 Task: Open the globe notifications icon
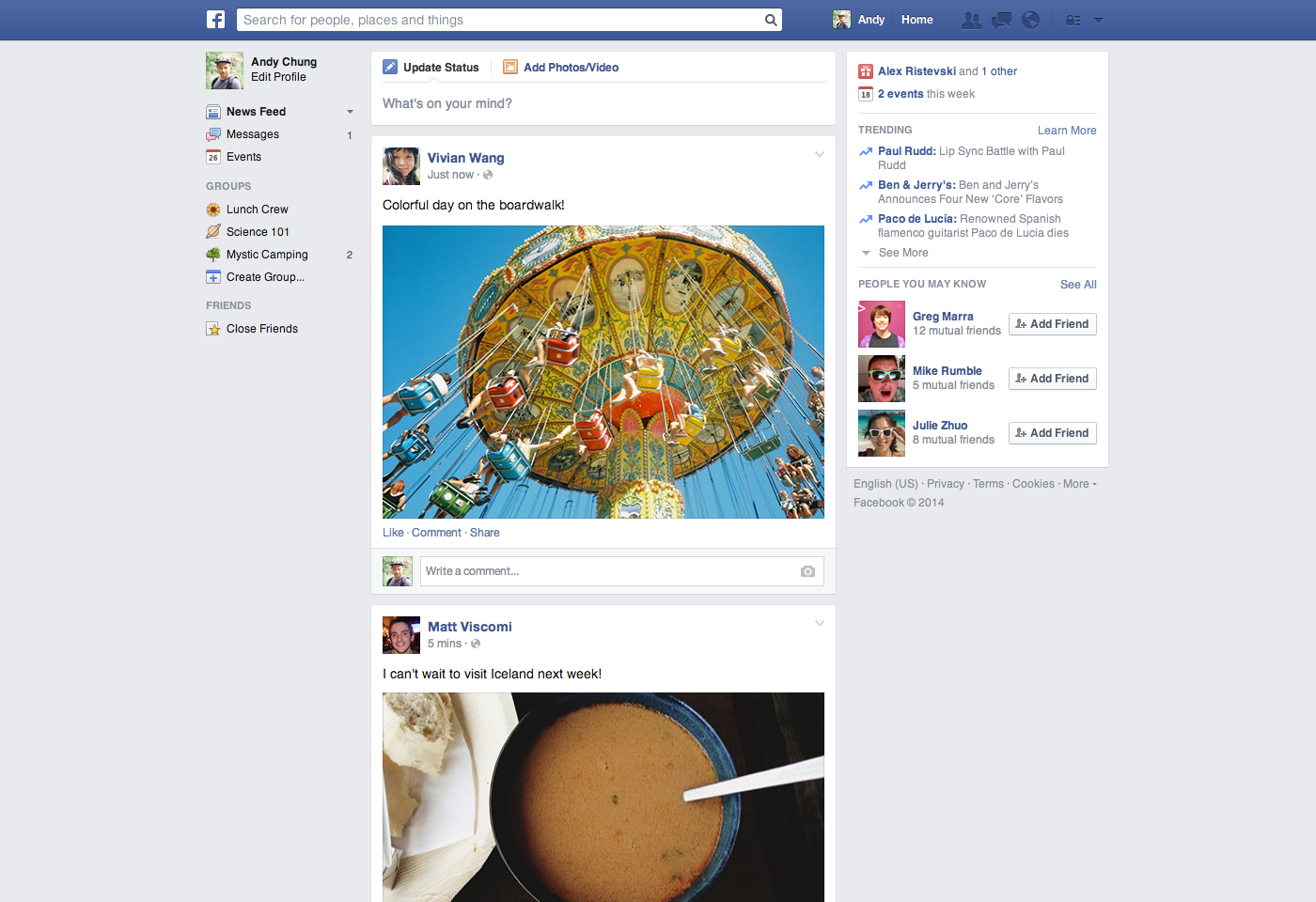(x=1031, y=20)
